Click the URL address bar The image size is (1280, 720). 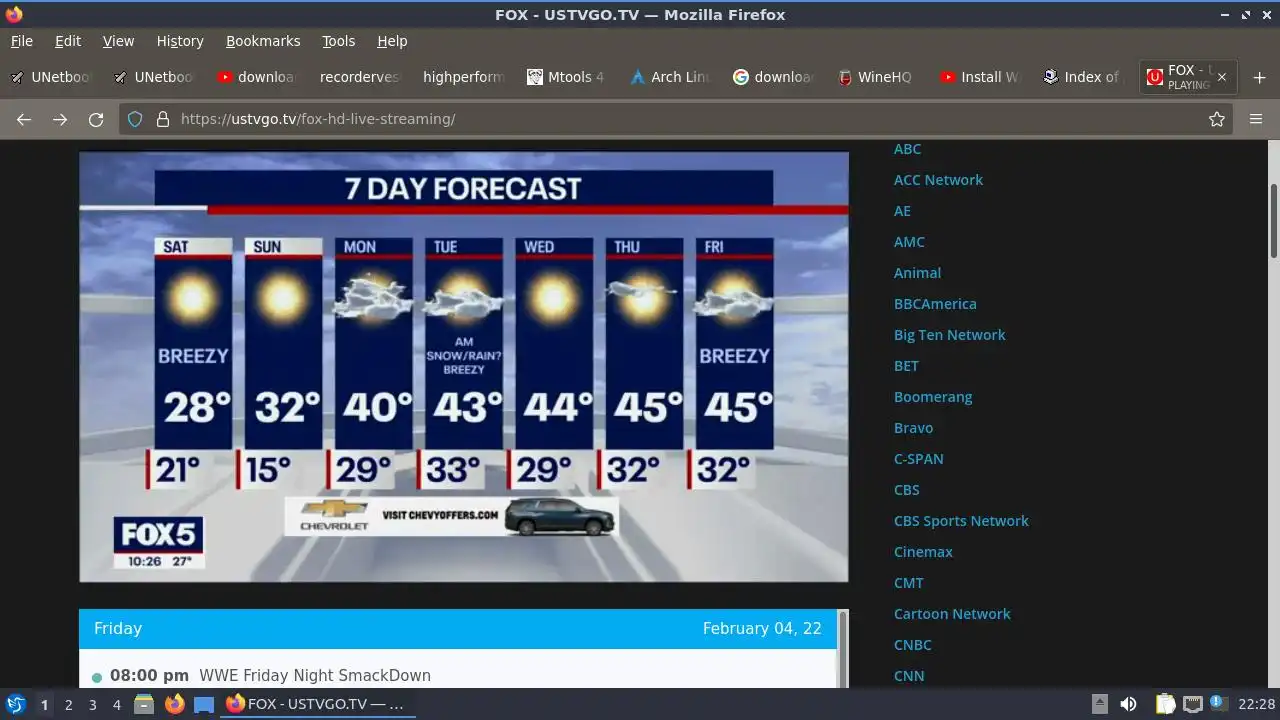coord(676,119)
